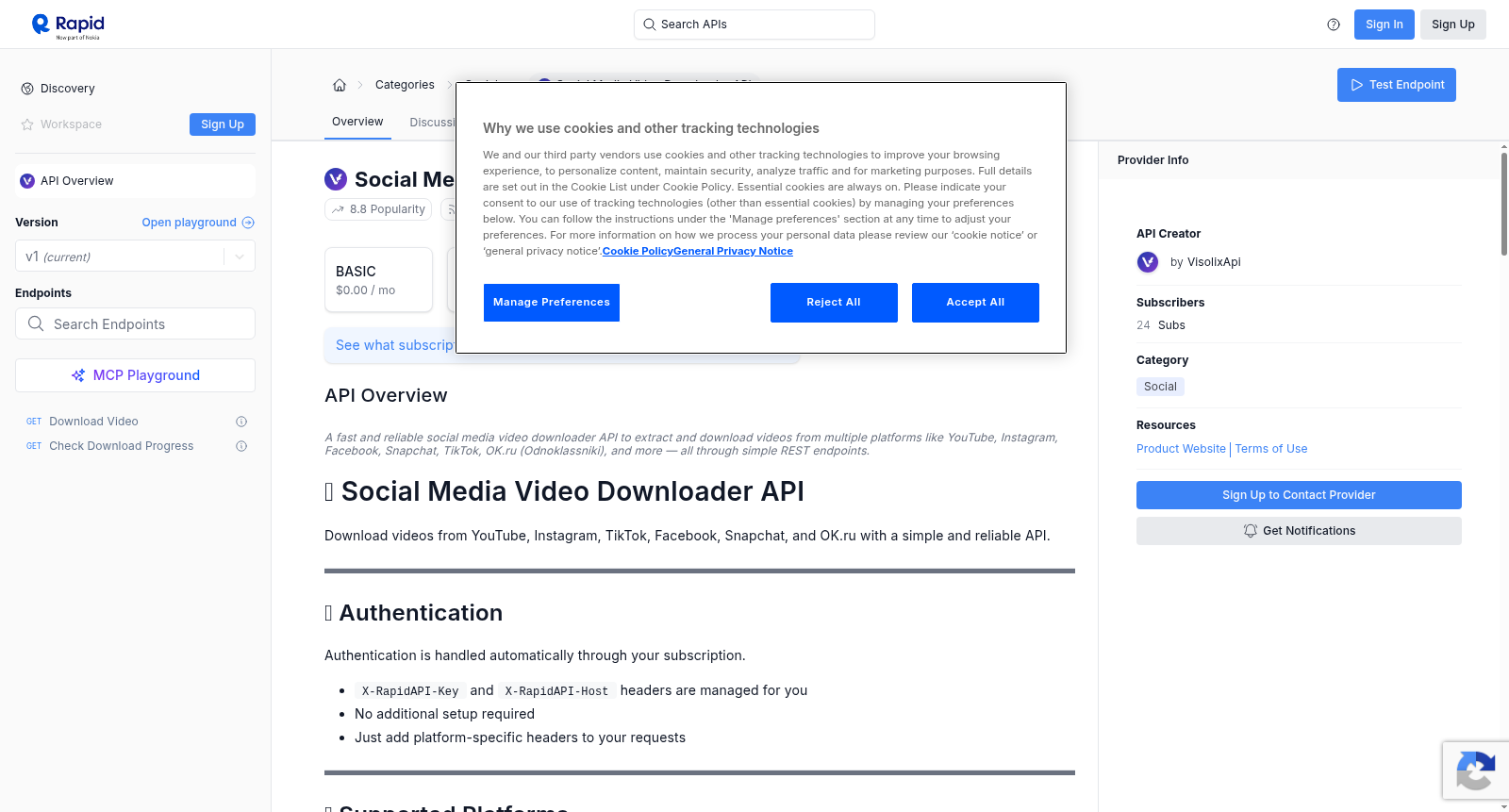Image resolution: width=1509 pixels, height=812 pixels.
Task: Click the Open playground arrow icon
Action: [x=248, y=223]
